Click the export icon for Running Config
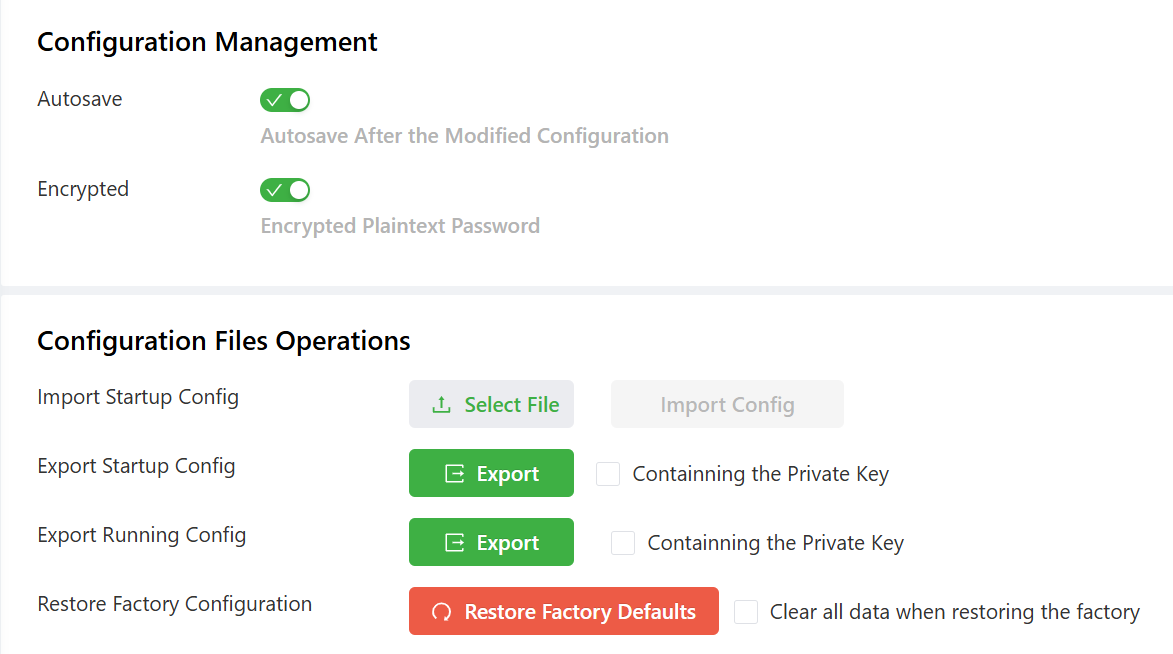 pyautogui.click(x=455, y=543)
